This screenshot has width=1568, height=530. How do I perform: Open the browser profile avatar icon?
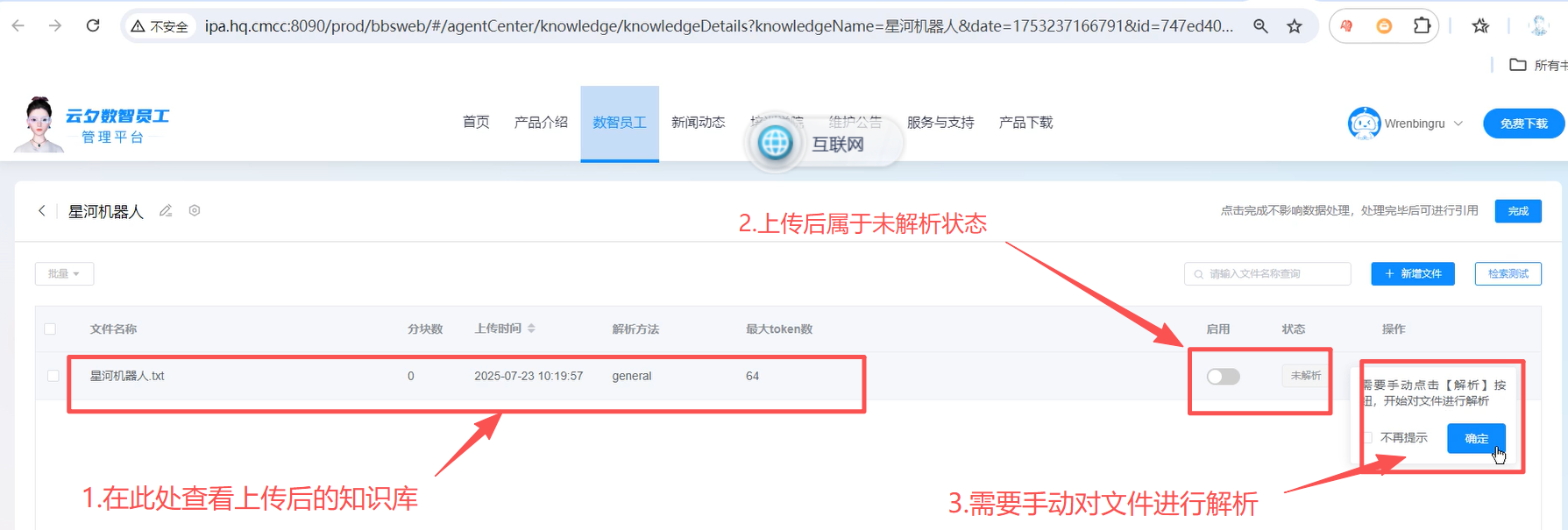click(1539, 26)
